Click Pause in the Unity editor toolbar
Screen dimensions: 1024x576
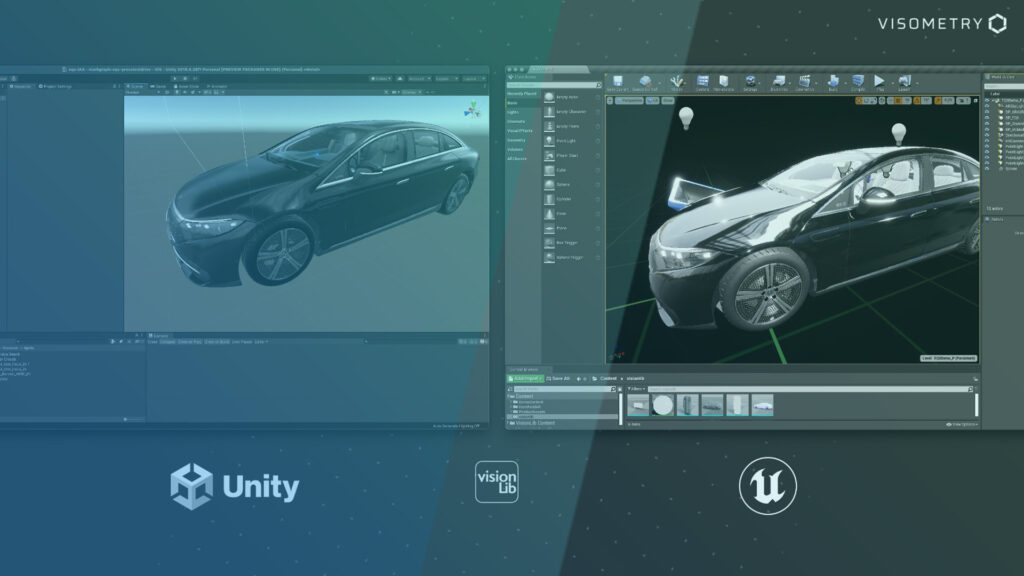(x=185, y=78)
